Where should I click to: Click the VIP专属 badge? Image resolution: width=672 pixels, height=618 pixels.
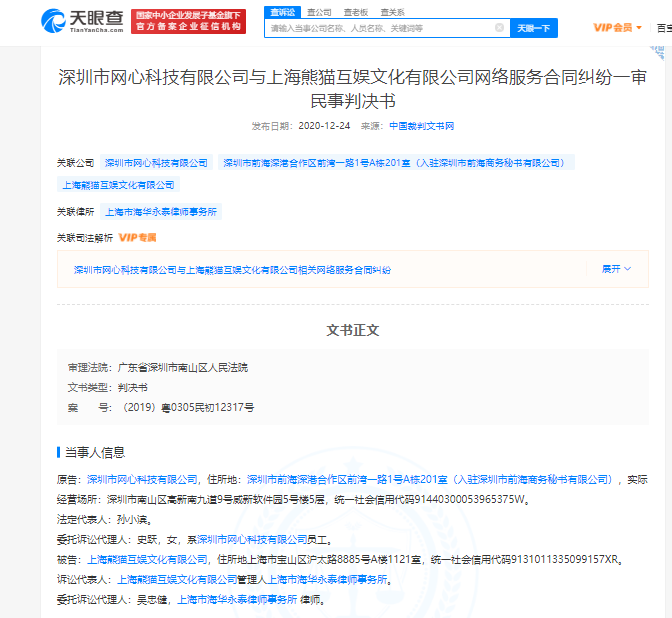click(x=137, y=238)
